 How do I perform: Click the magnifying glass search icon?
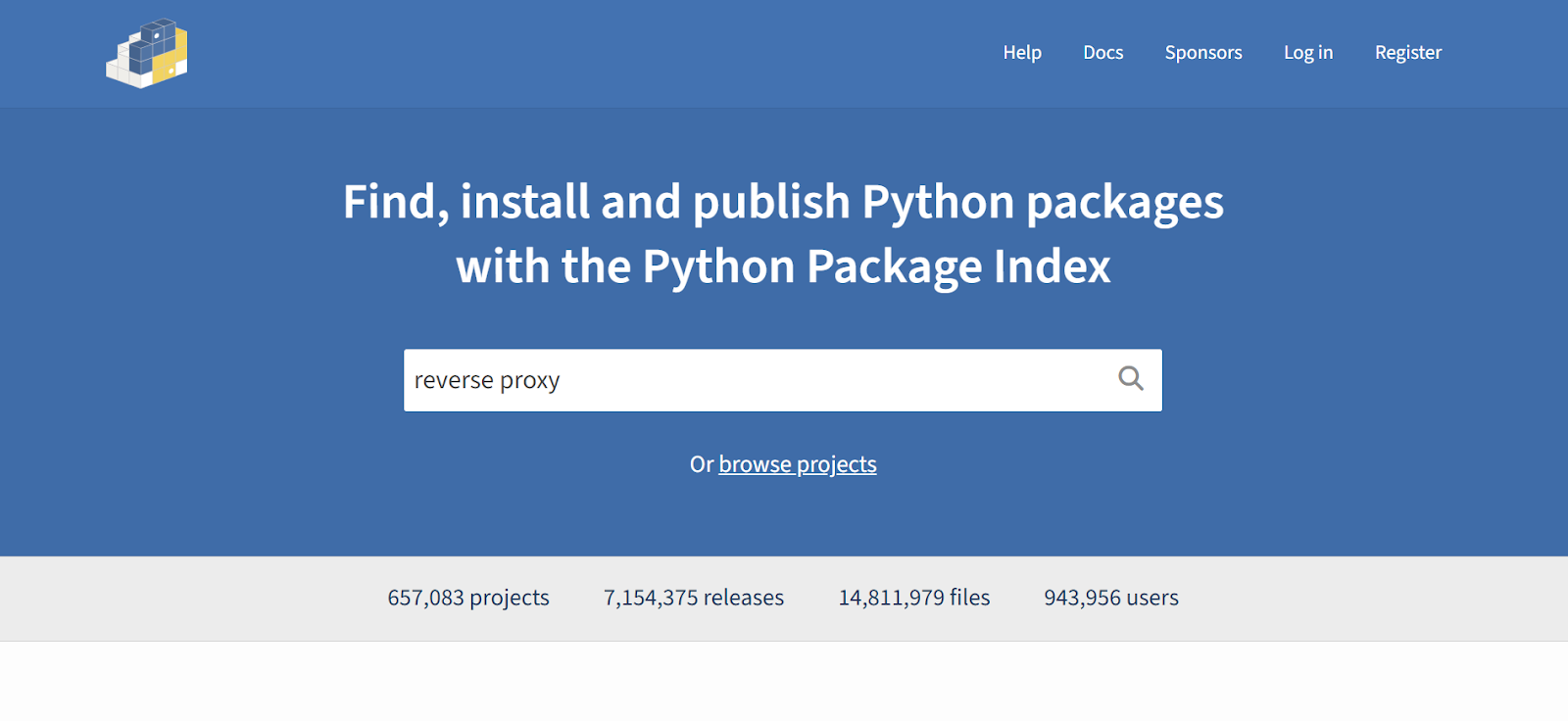pyautogui.click(x=1131, y=379)
